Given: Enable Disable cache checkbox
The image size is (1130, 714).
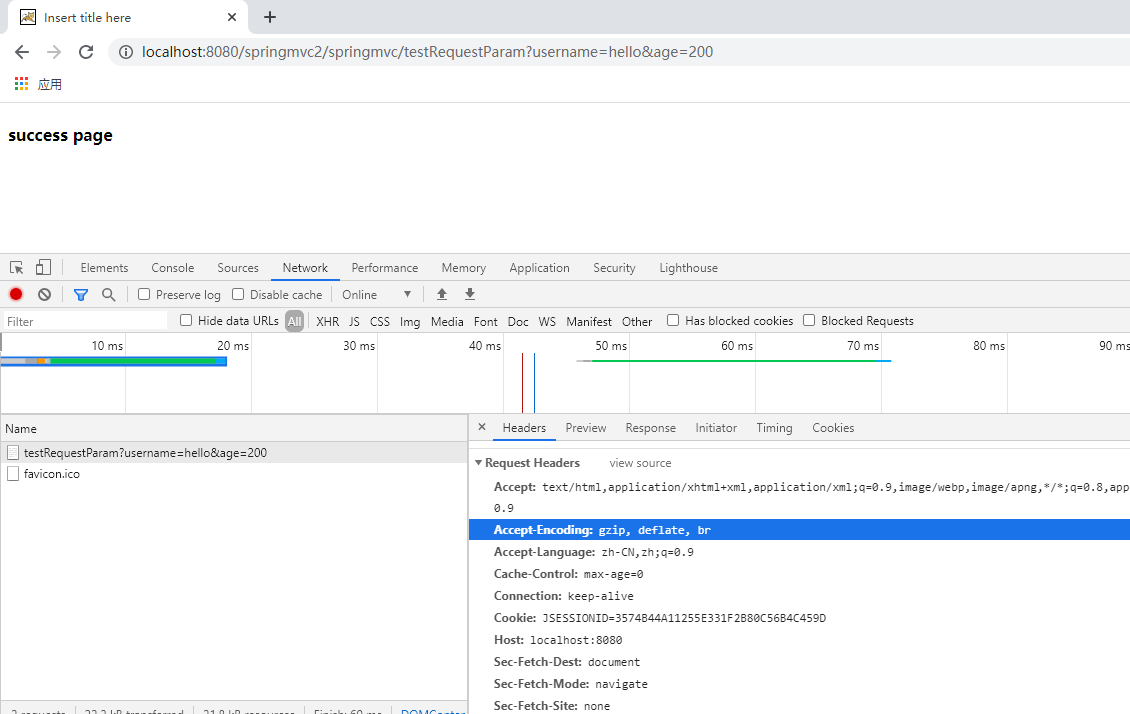Looking at the screenshot, I should pos(238,294).
